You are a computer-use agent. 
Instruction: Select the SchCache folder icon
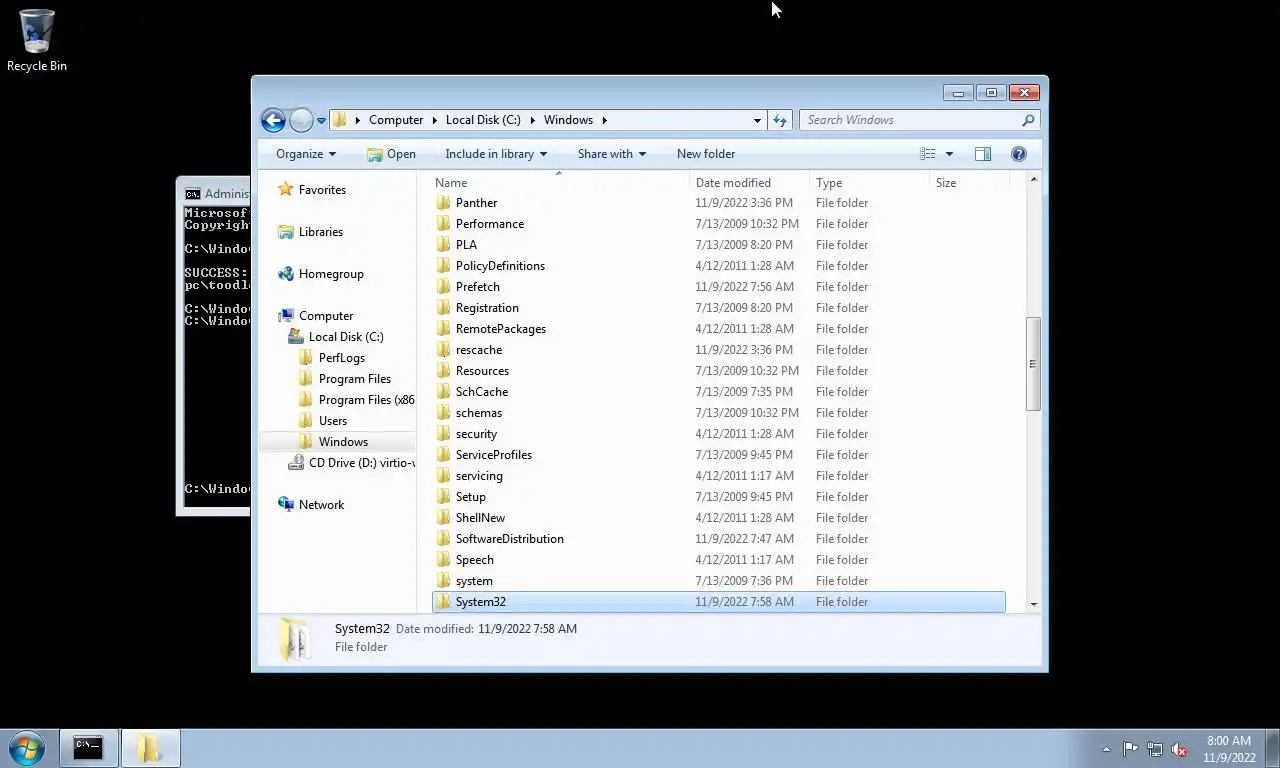(x=444, y=392)
